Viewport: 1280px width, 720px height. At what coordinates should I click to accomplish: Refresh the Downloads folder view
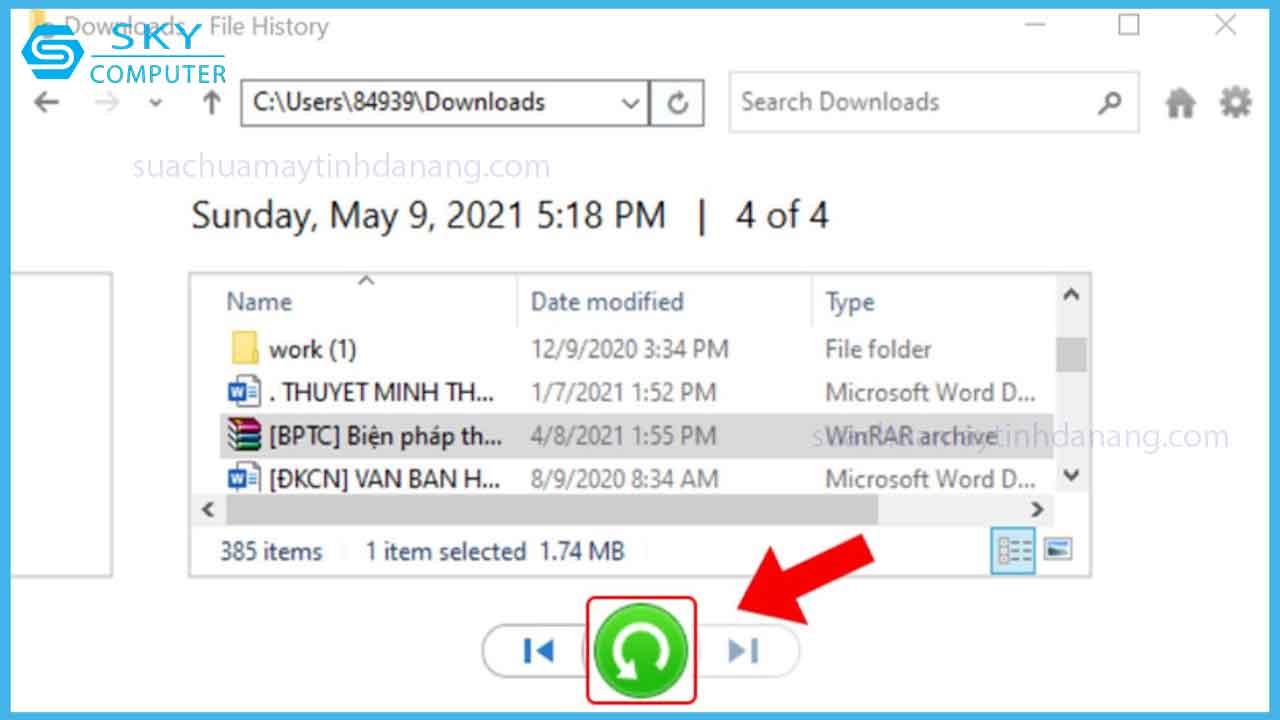(677, 103)
